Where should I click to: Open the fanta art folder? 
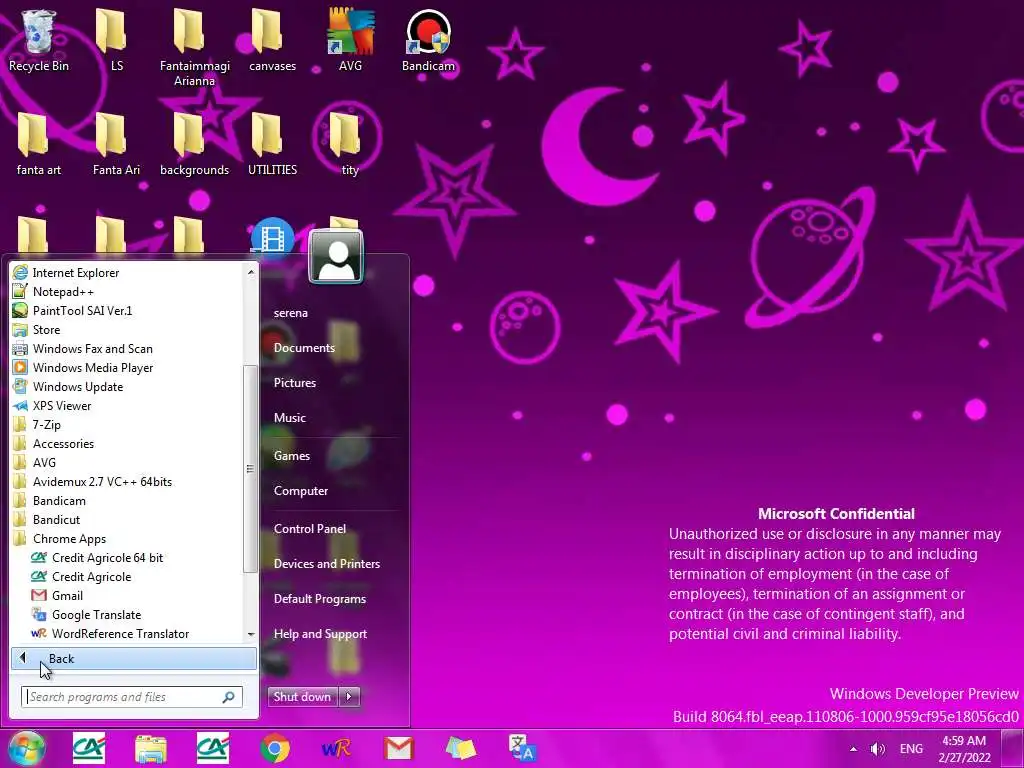click(39, 144)
